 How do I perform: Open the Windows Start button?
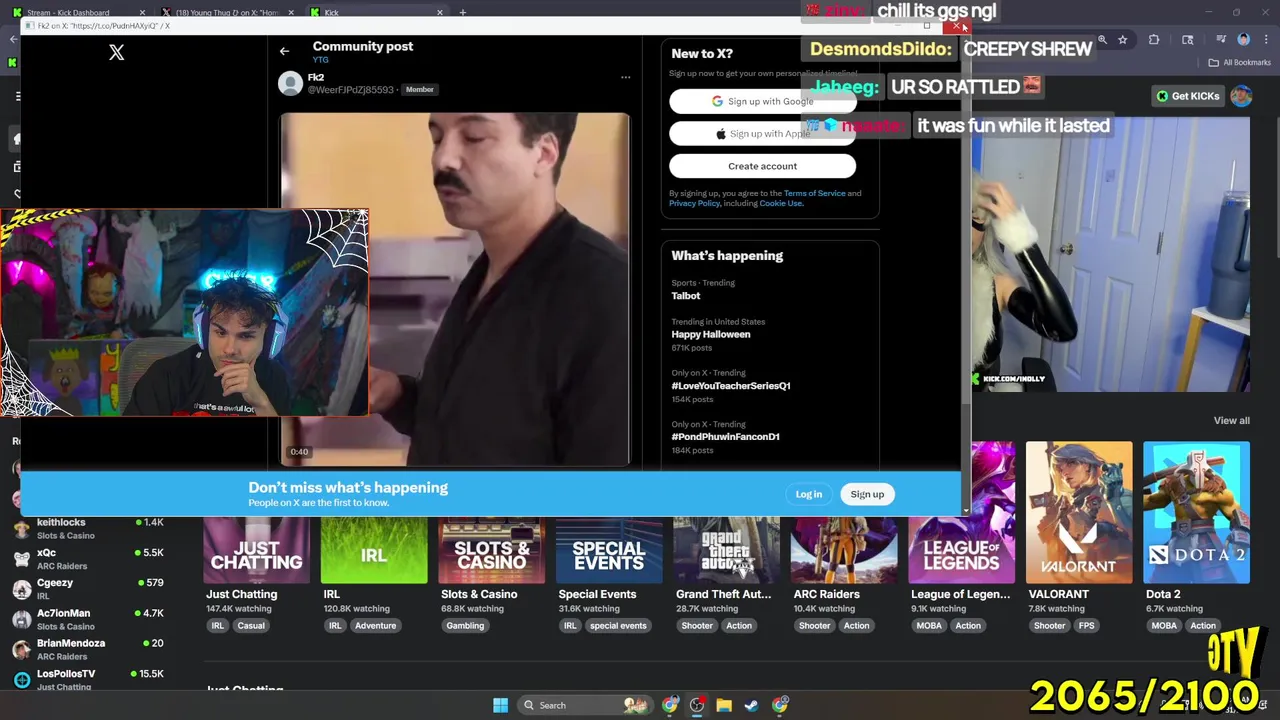[x=500, y=705]
